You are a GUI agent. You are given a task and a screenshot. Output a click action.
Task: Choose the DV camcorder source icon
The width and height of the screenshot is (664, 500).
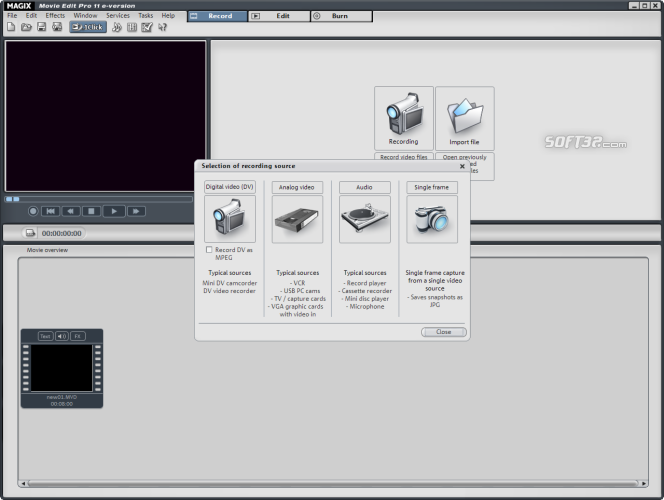click(230, 219)
